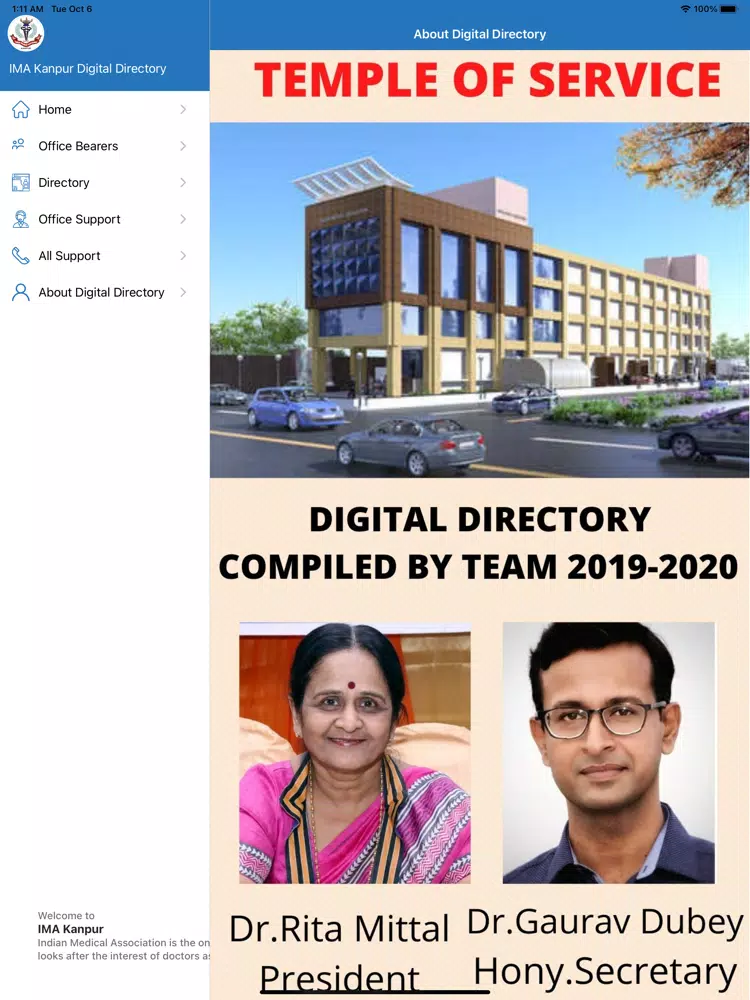The height and width of the screenshot is (1000, 750).
Task: Click the 100% battery percentage text
Action: (705, 9)
